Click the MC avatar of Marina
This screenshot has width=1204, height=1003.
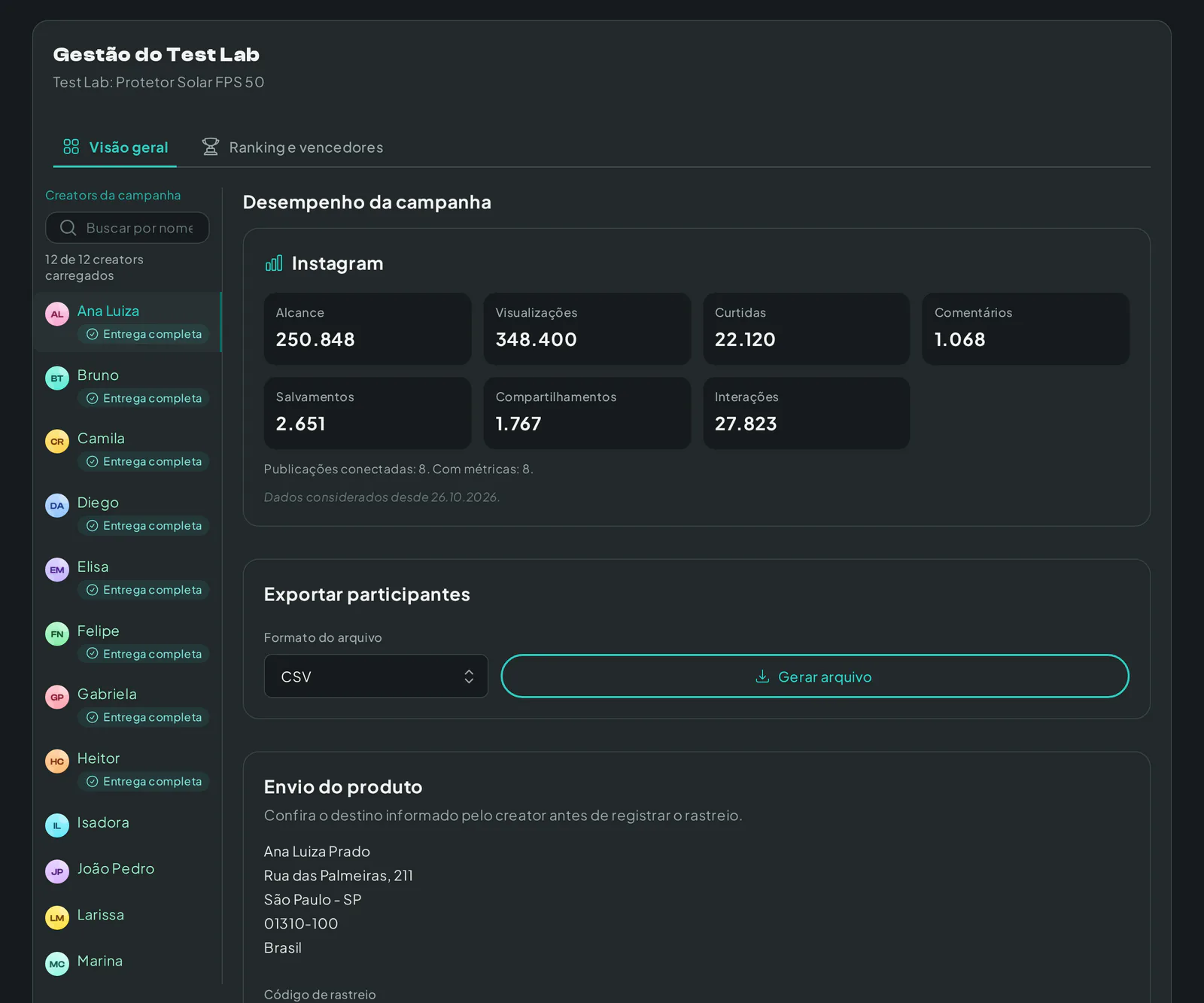coord(57,964)
